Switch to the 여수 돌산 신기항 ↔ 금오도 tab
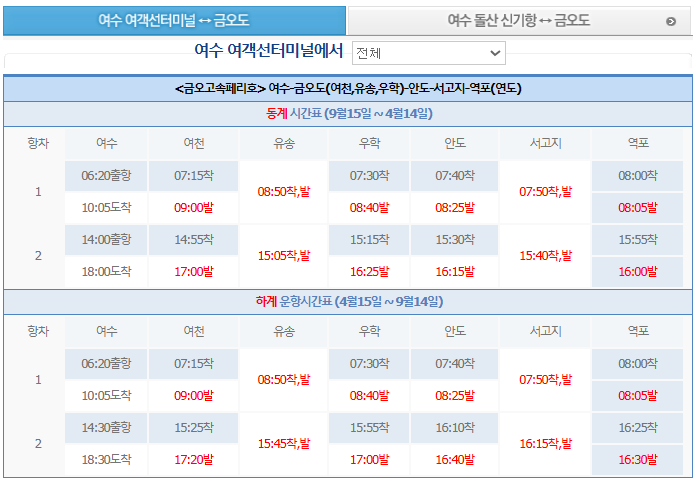 (518, 20)
